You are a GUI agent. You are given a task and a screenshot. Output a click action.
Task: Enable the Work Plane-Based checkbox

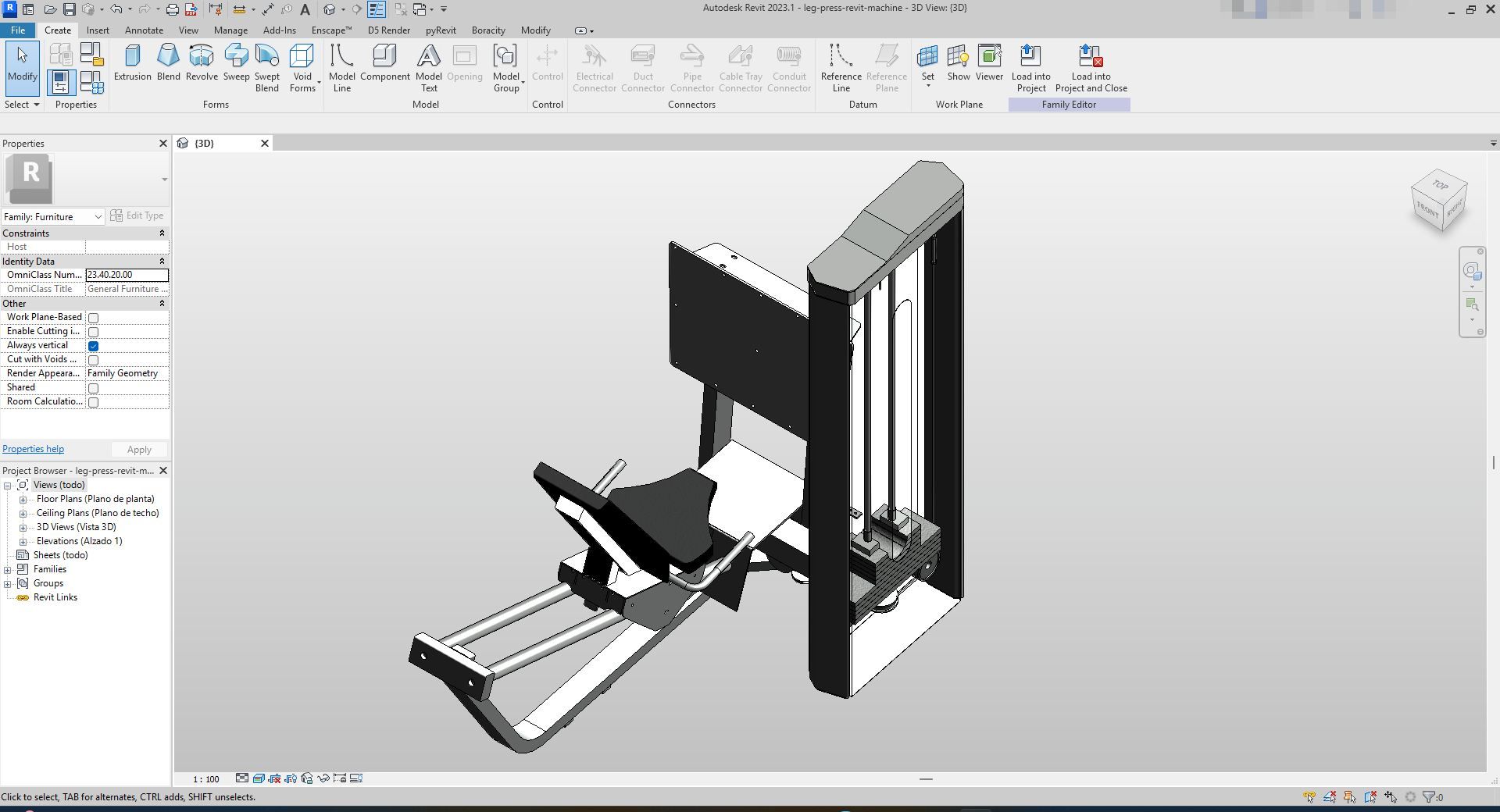tap(93, 318)
